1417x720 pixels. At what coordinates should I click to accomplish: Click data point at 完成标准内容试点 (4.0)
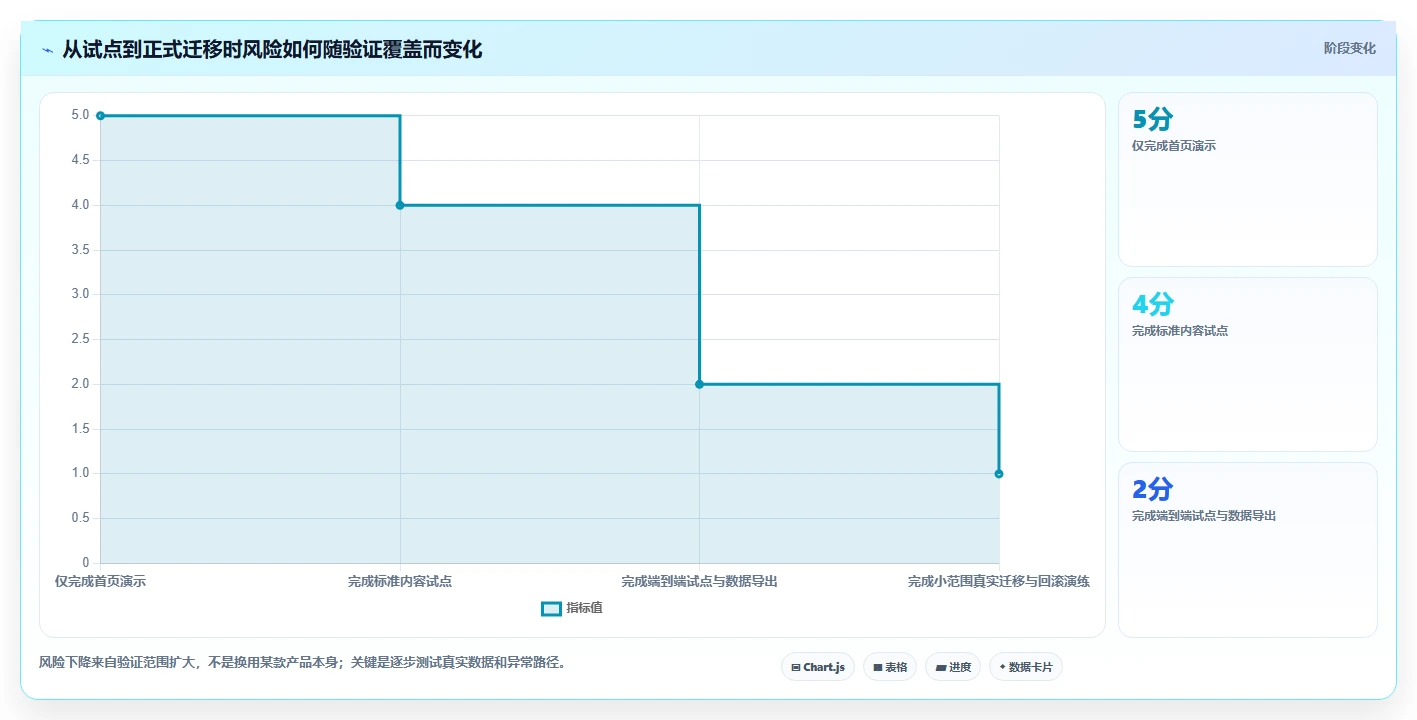[x=400, y=205]
